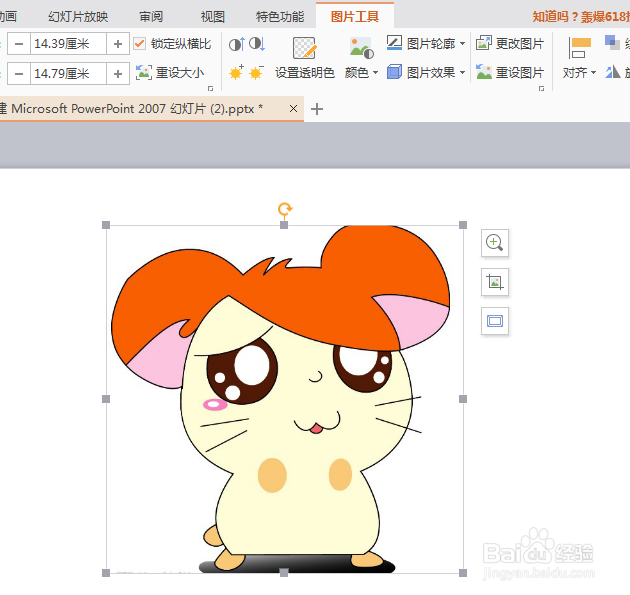Increase contrast with the contrast-up icon
The image size is (630, 595).
[x=237, y=44]
